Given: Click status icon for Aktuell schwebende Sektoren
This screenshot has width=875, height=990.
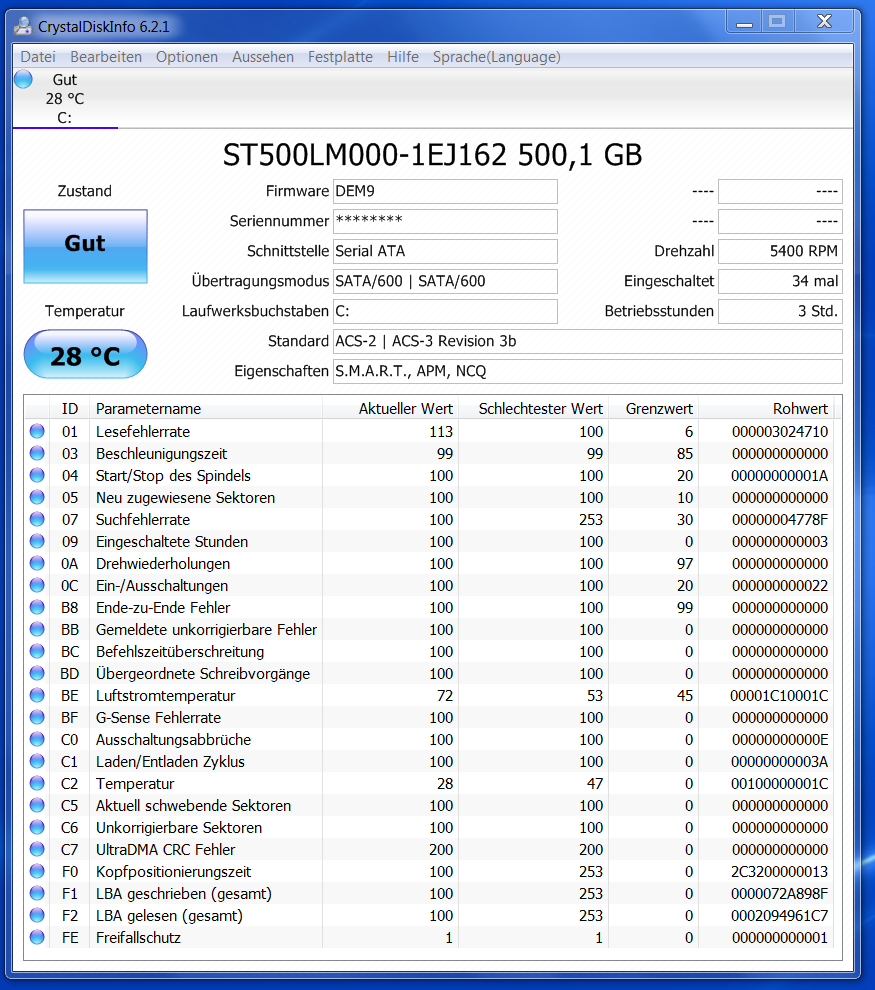Looking at the screenshot, I should point(37,805).
